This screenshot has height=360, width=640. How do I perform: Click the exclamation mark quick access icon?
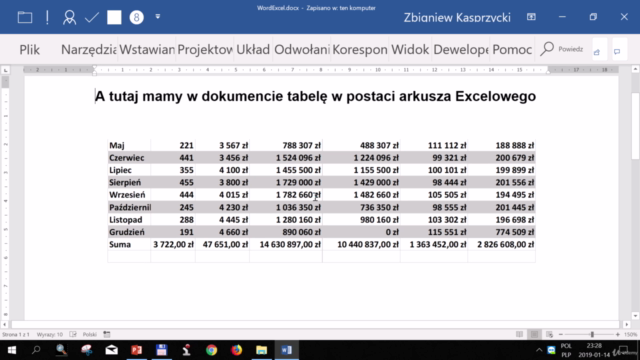[x=47, y=17]
